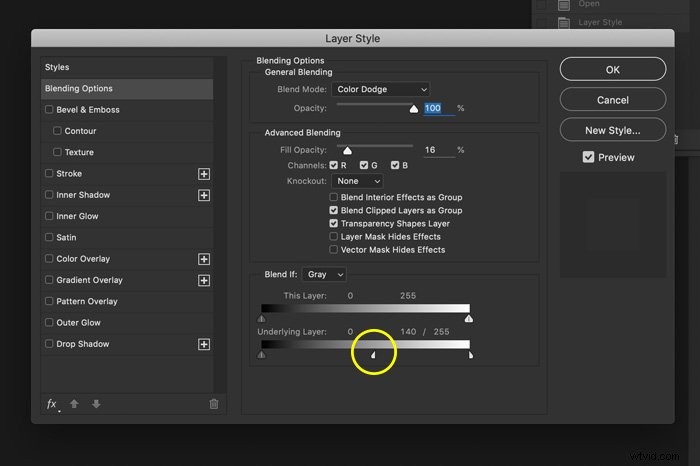The height and width of the screenshot is (466, 700).
Task: Click the Underlying Layer split slider handle
Action: (x=373, y=355)
